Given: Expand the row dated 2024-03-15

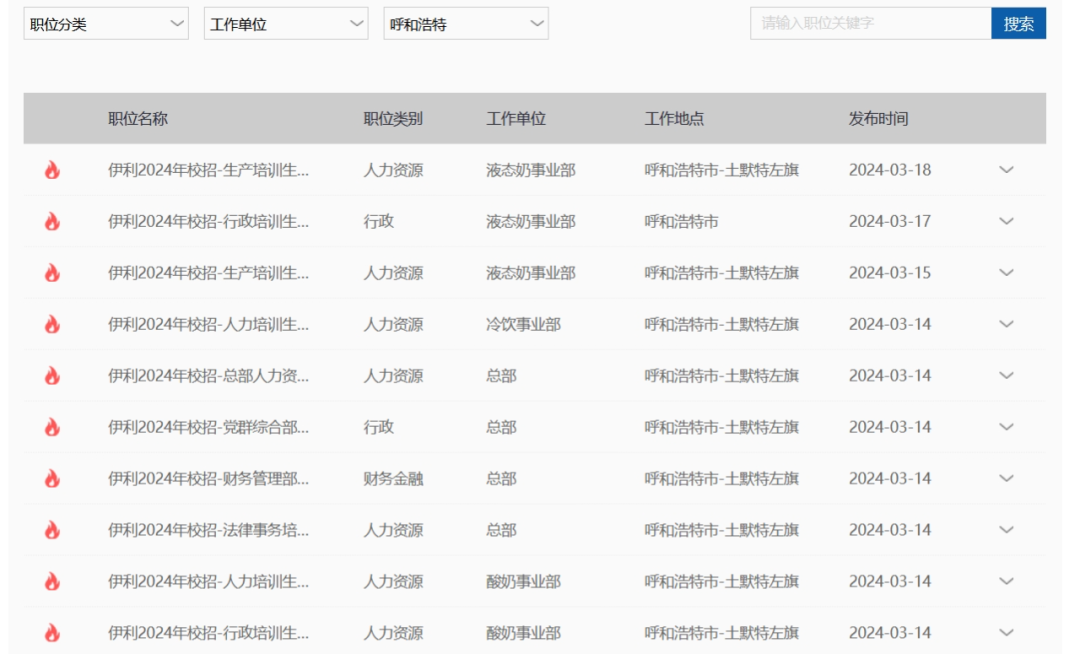Looking at the screenshot, I should [x=1006, y=273].
